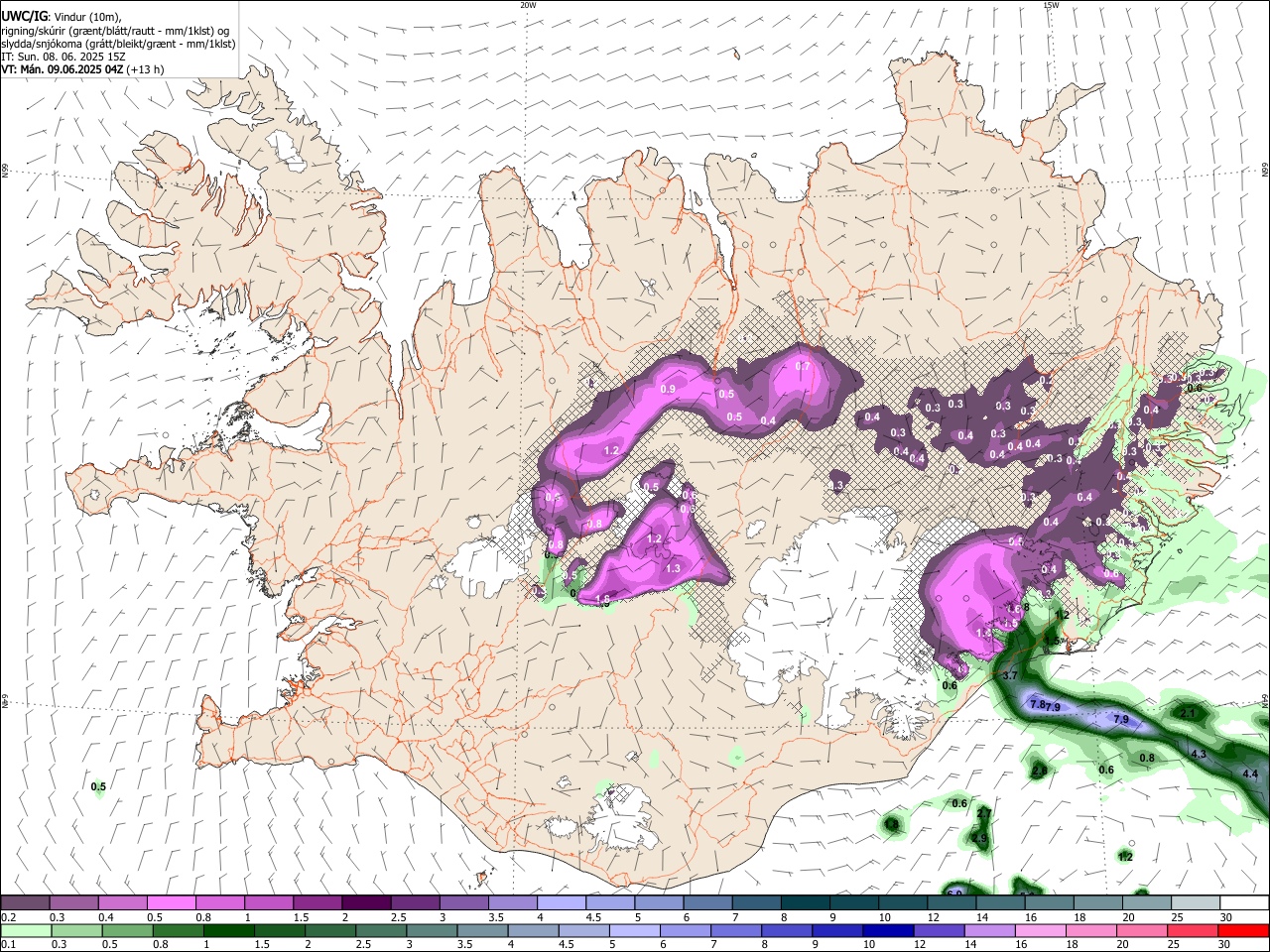The height and width of the screenshot is (952, 1270).
Task: Click the 6.0 rain value offshore
Action: pos(954,893)
